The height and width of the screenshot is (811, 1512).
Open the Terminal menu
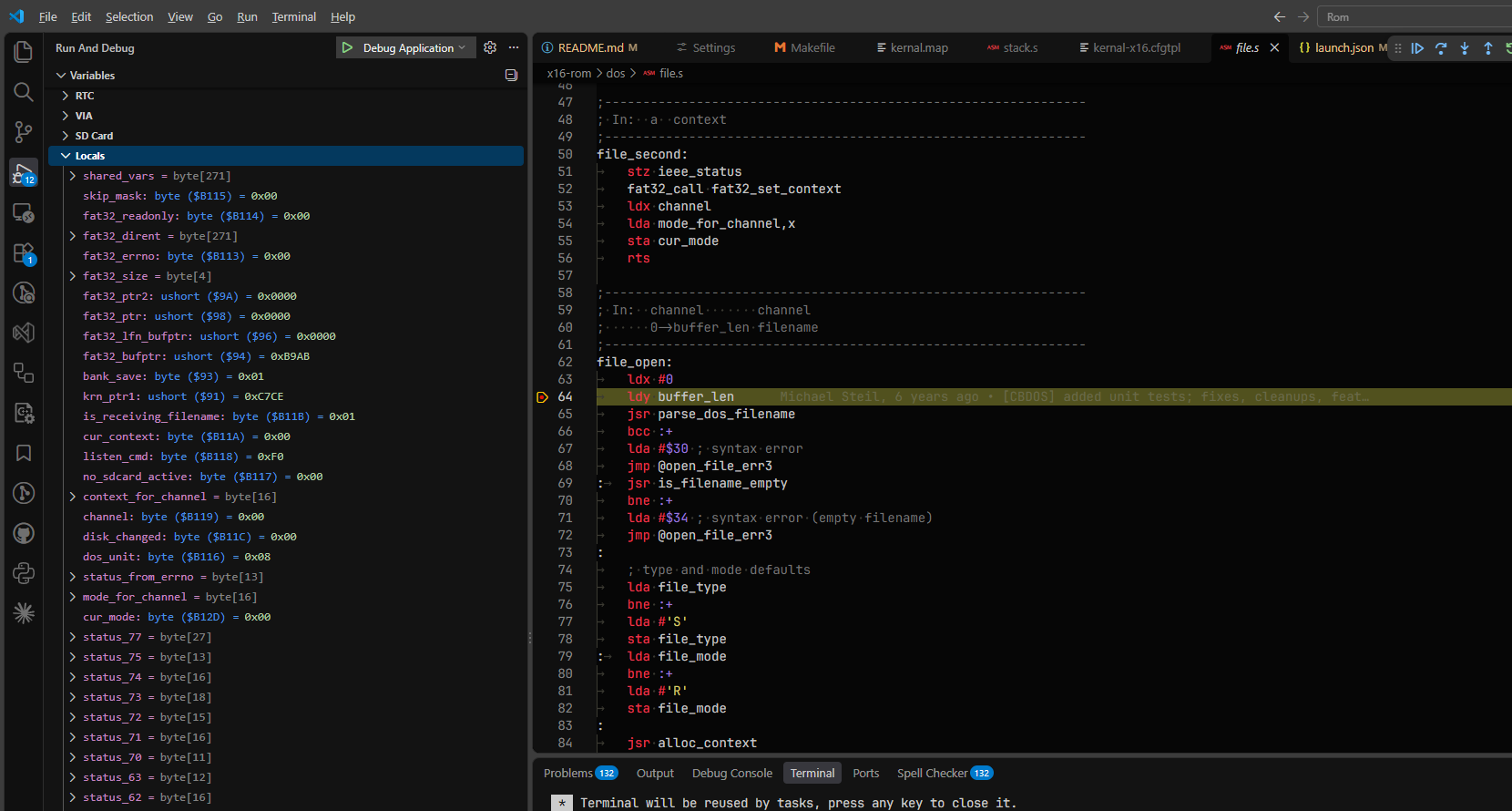coord(294,16)
